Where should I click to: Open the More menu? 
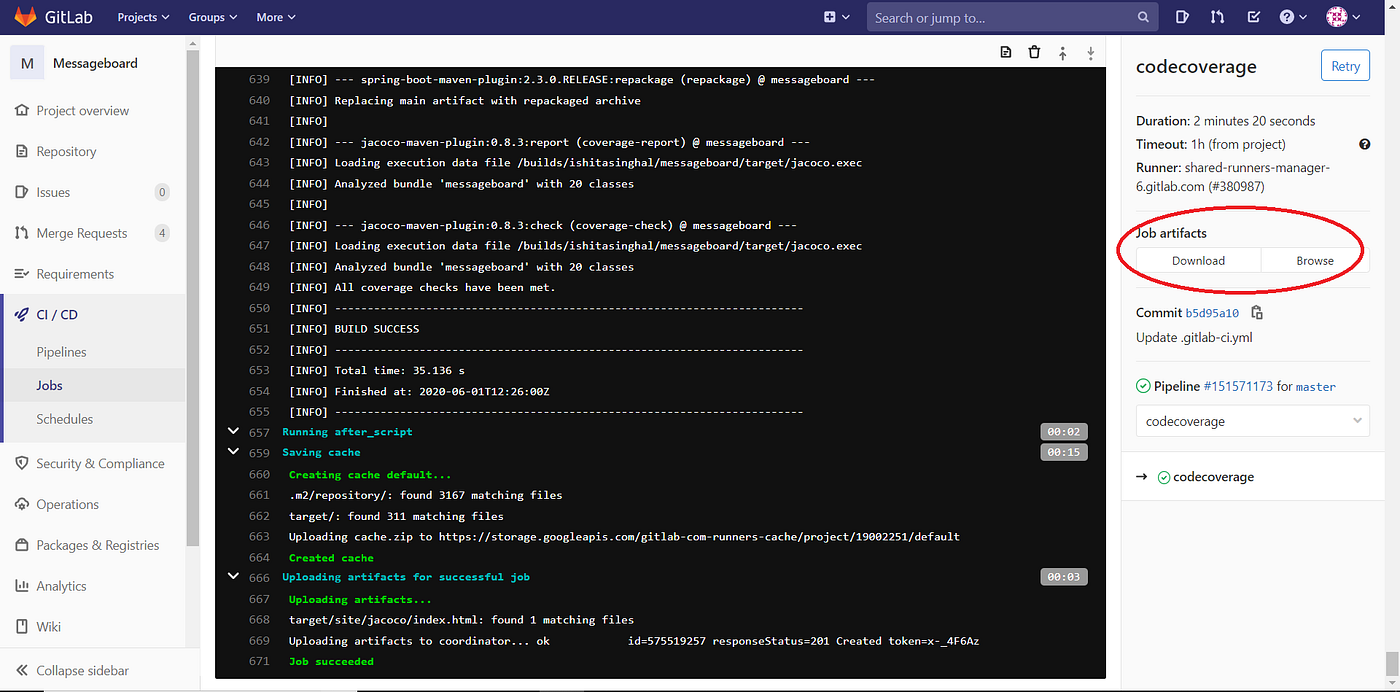(x=275, y=17)
